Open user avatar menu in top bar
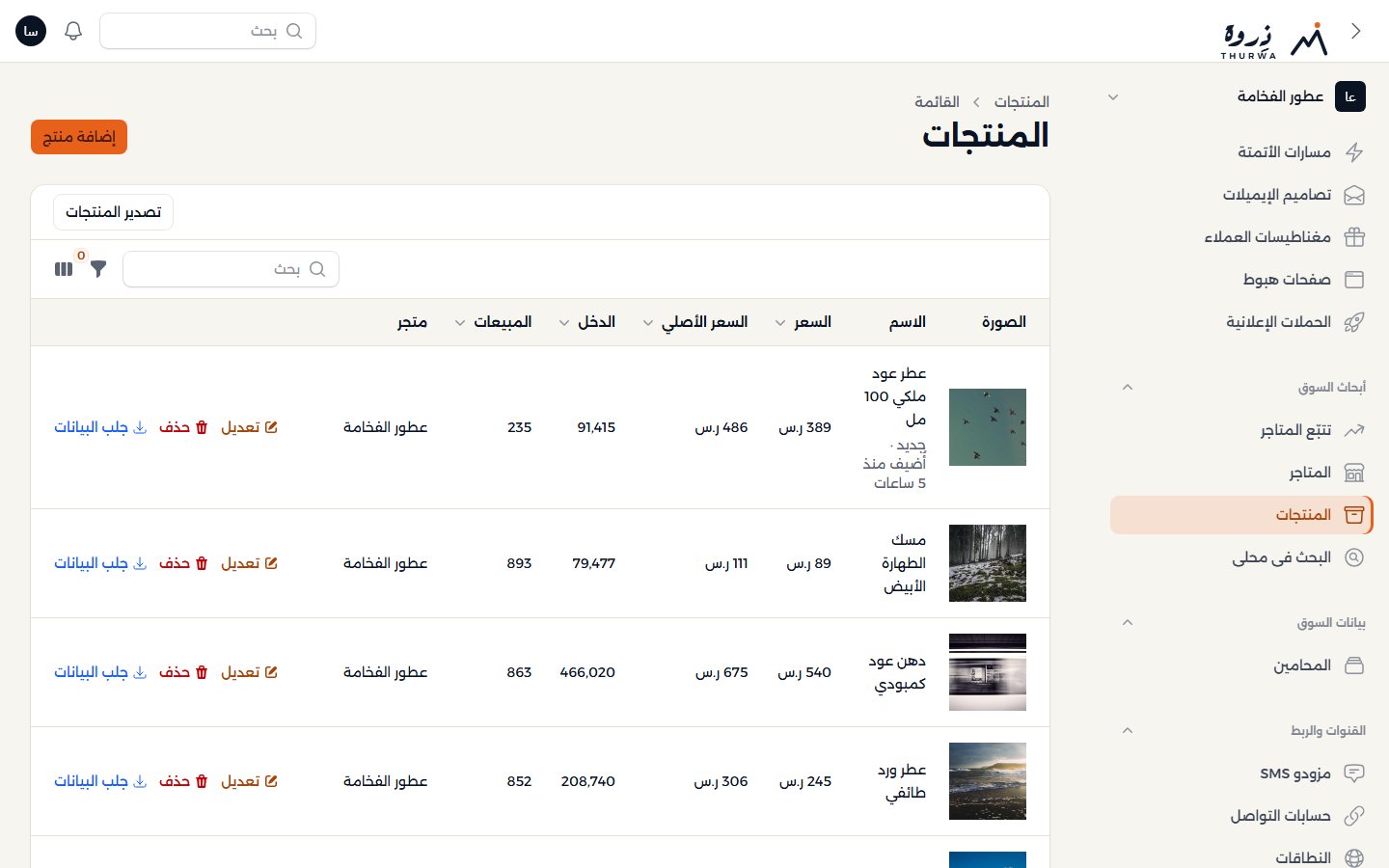The image size is (1389, 868). (x=31, y=31)
